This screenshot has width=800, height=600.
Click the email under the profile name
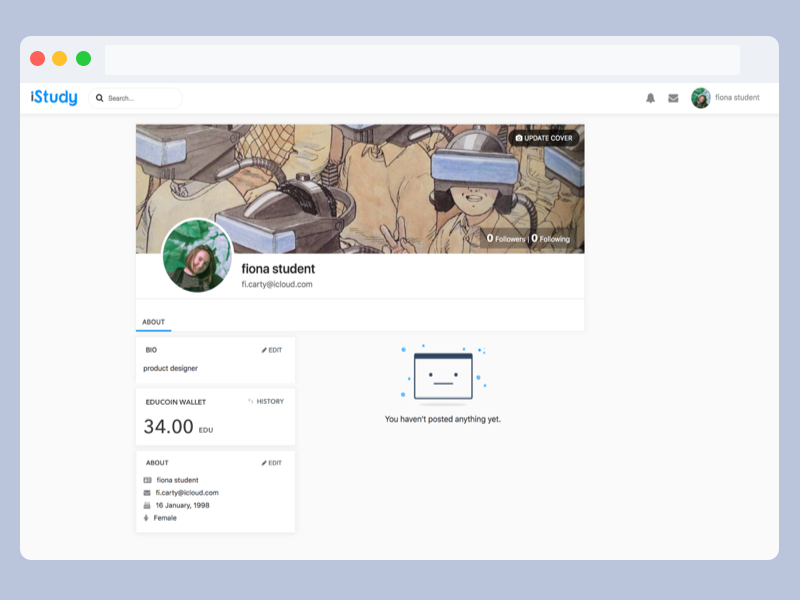tap(277, 284)
